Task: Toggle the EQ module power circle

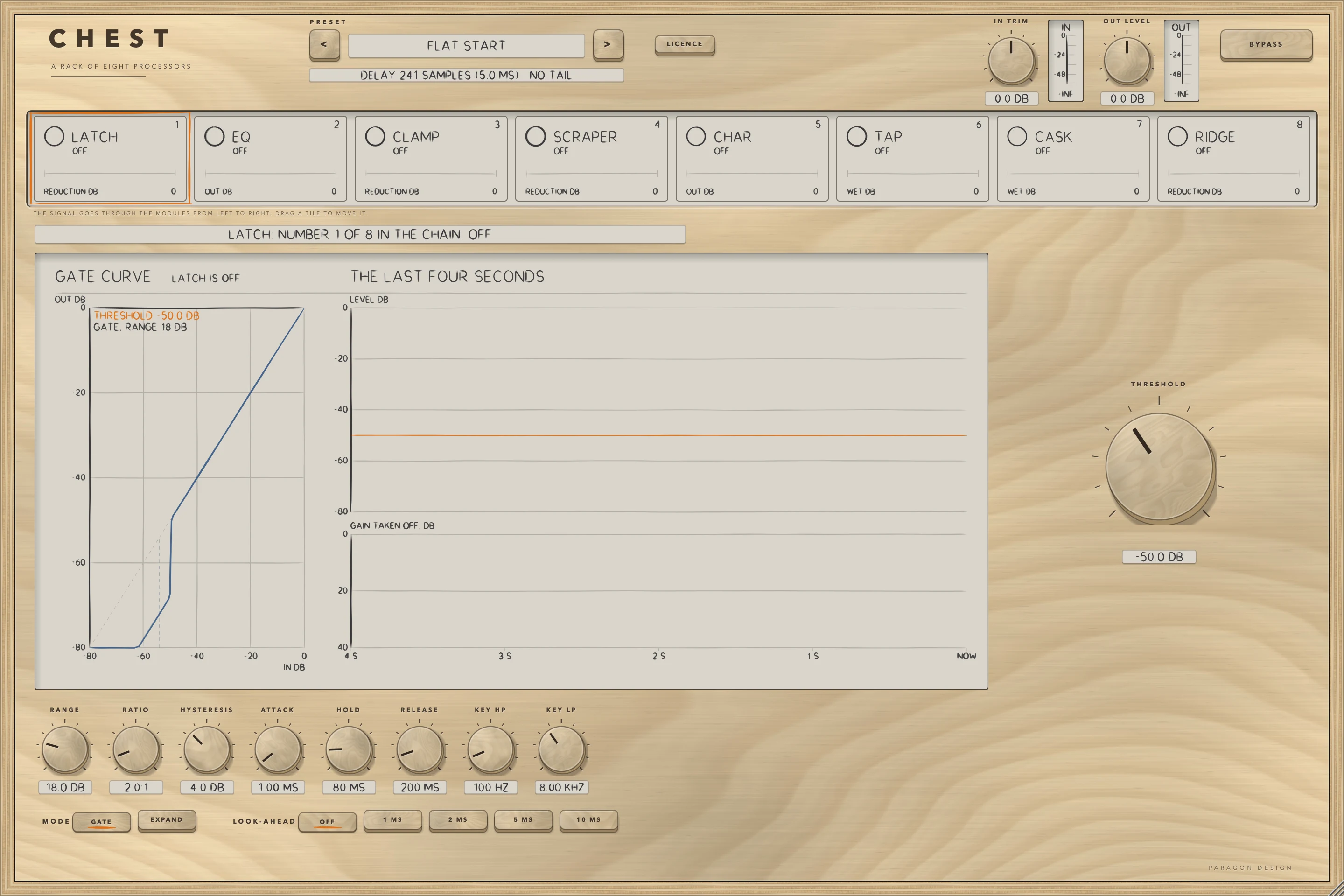Action: click(x=214, y=136)
